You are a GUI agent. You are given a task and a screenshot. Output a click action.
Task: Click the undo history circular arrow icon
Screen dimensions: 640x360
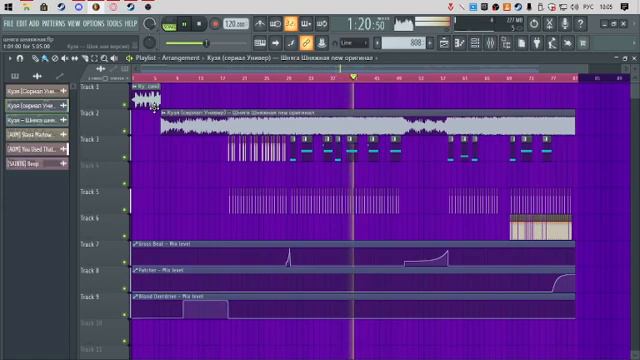coord(534,24)
